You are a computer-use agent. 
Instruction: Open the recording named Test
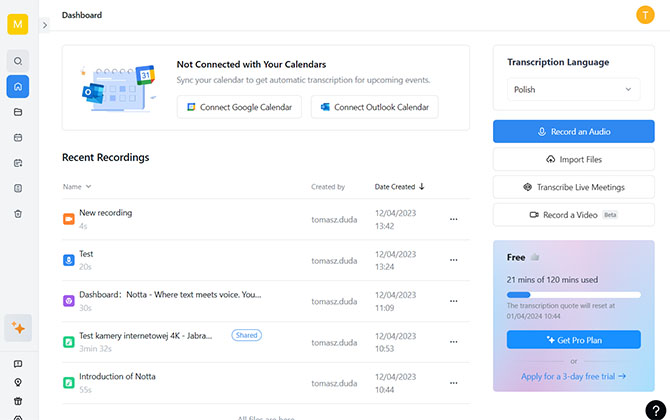(86, 254)
